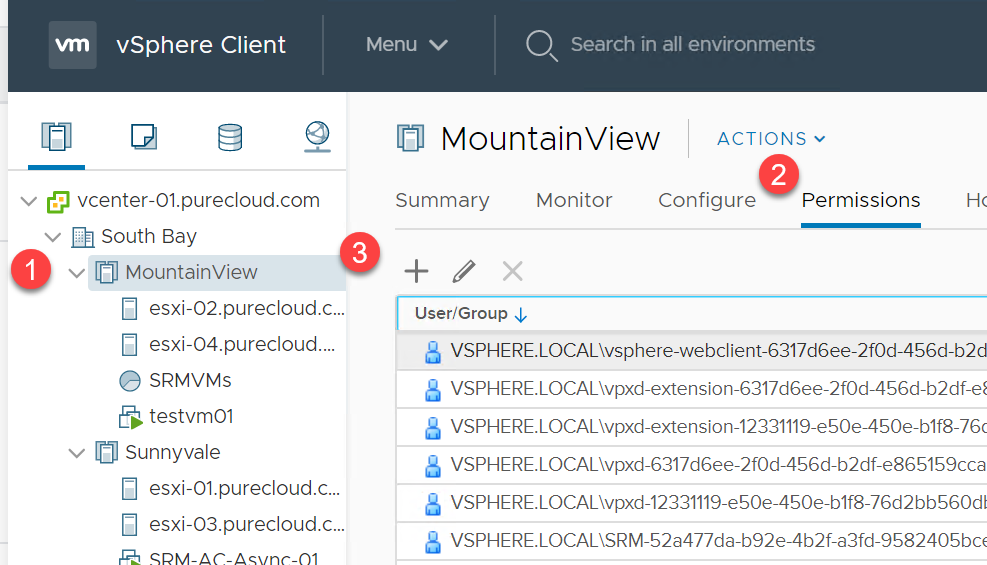Click the esxi-03 host icon
Image resolution: width=987 pixels, height=565 pixels.
coord(129,525)
